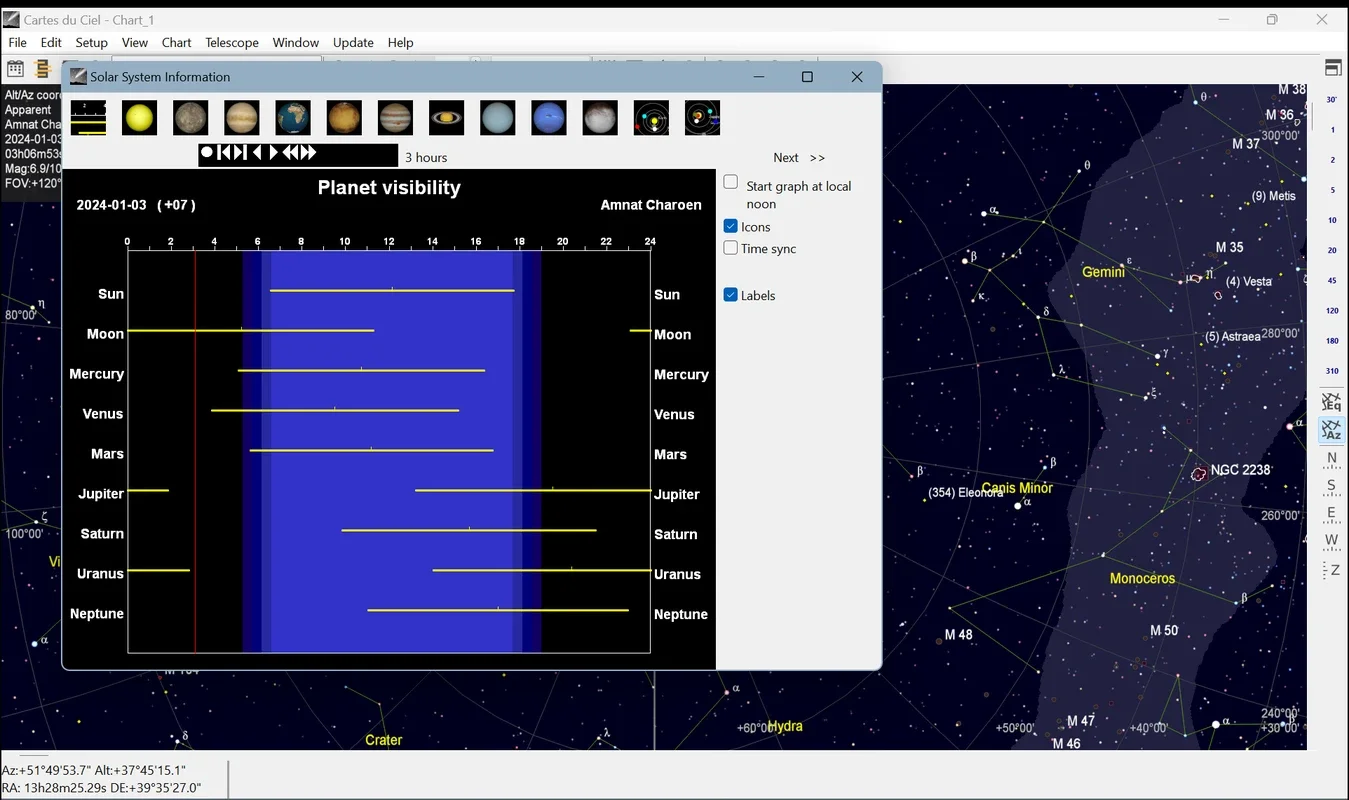Point the chart to West (W)
The image size is (1349, 800).
(1332, 541)
